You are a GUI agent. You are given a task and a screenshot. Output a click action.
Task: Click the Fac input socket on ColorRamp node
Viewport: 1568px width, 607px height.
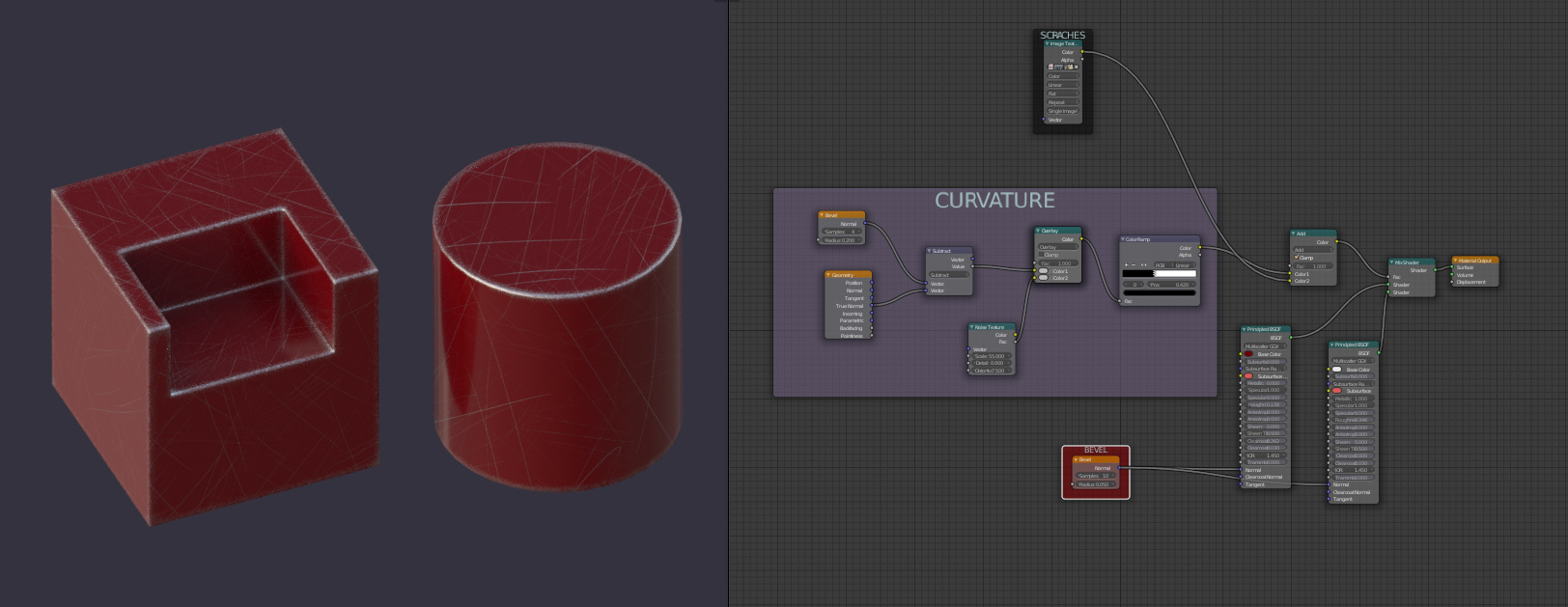(x=1119, y=301)
